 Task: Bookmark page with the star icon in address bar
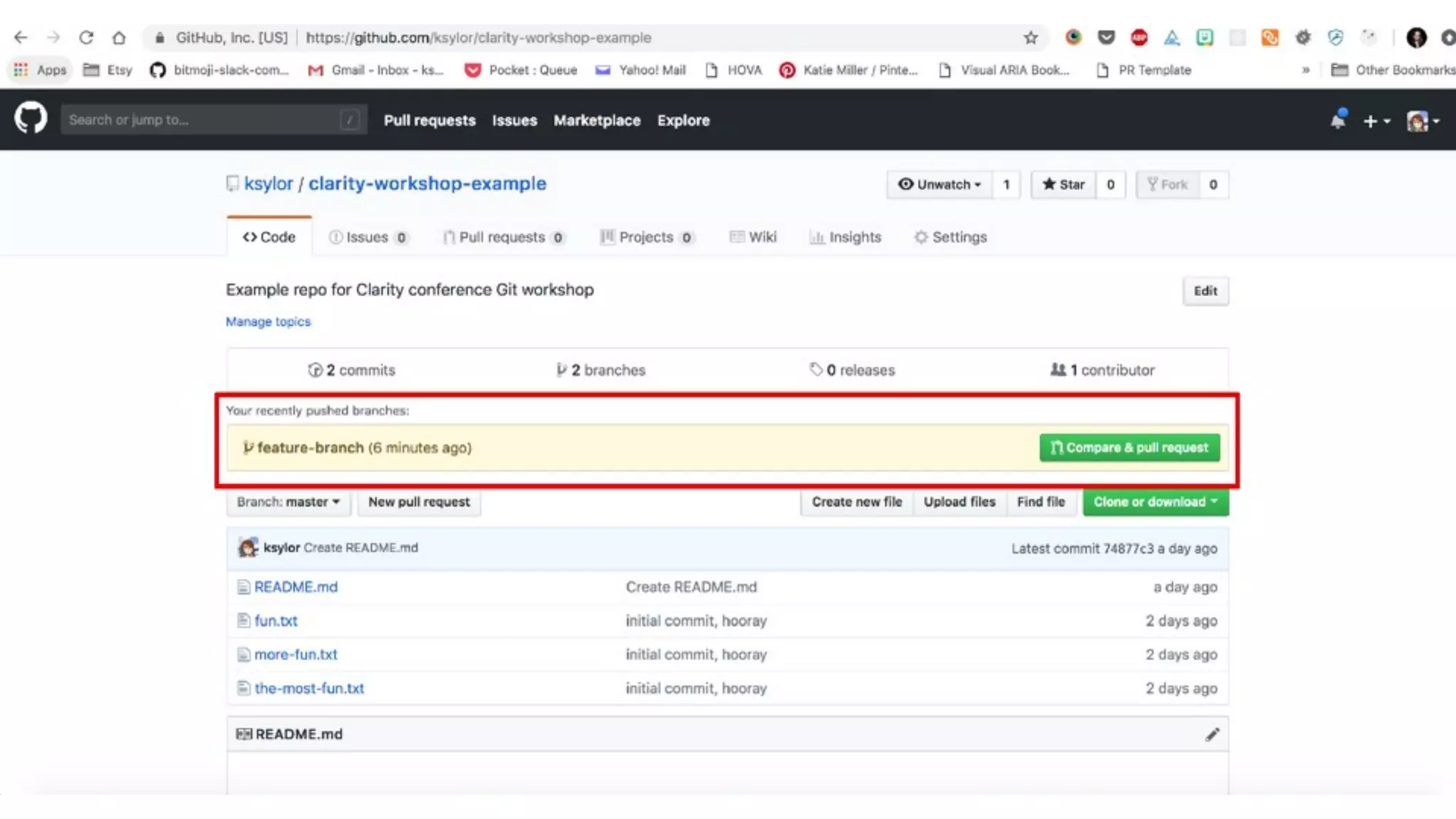coord(1031,38)
